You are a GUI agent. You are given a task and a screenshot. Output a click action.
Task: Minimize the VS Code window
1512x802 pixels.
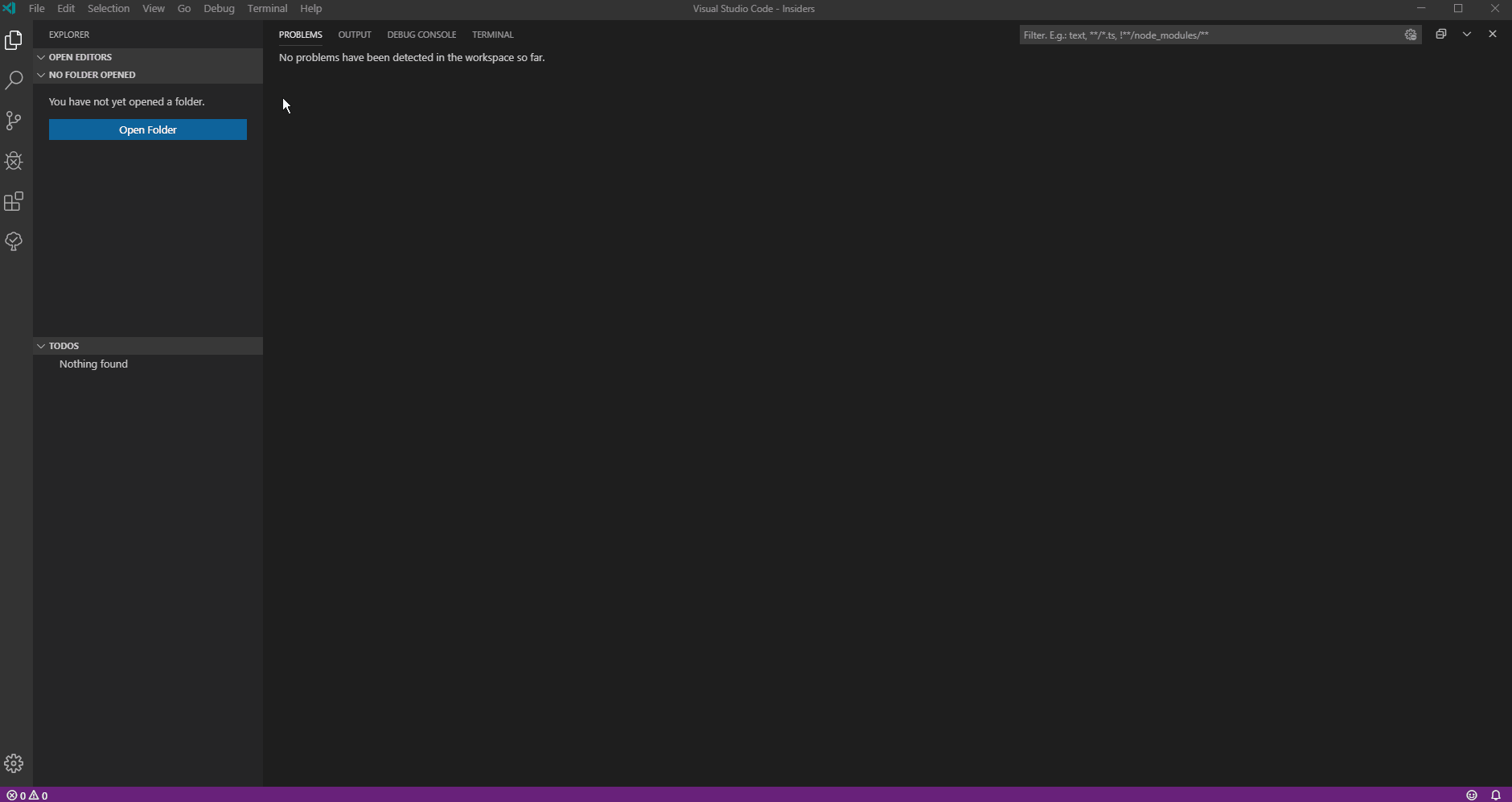pyautogui.click(x=1421, y=8)
